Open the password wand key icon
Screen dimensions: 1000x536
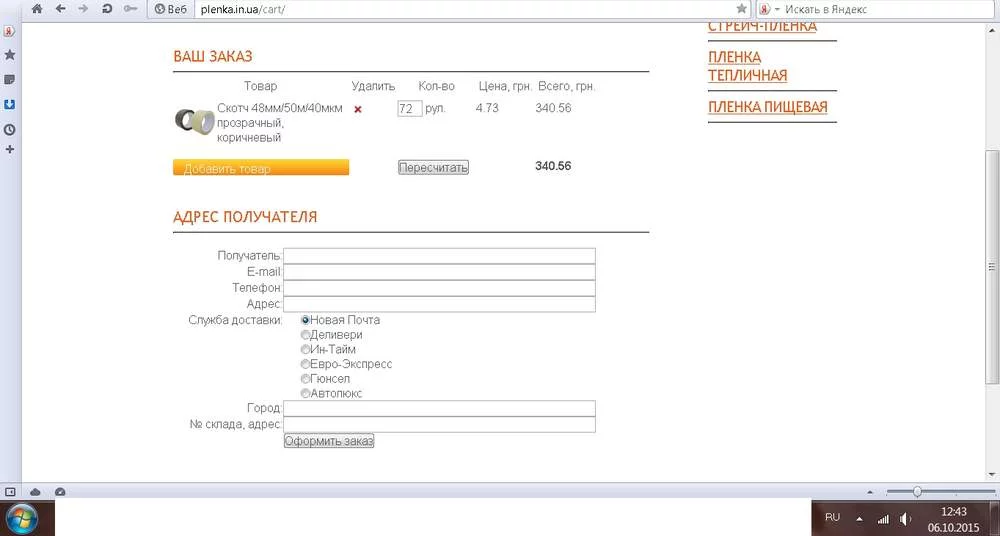(x=130, y=9)
